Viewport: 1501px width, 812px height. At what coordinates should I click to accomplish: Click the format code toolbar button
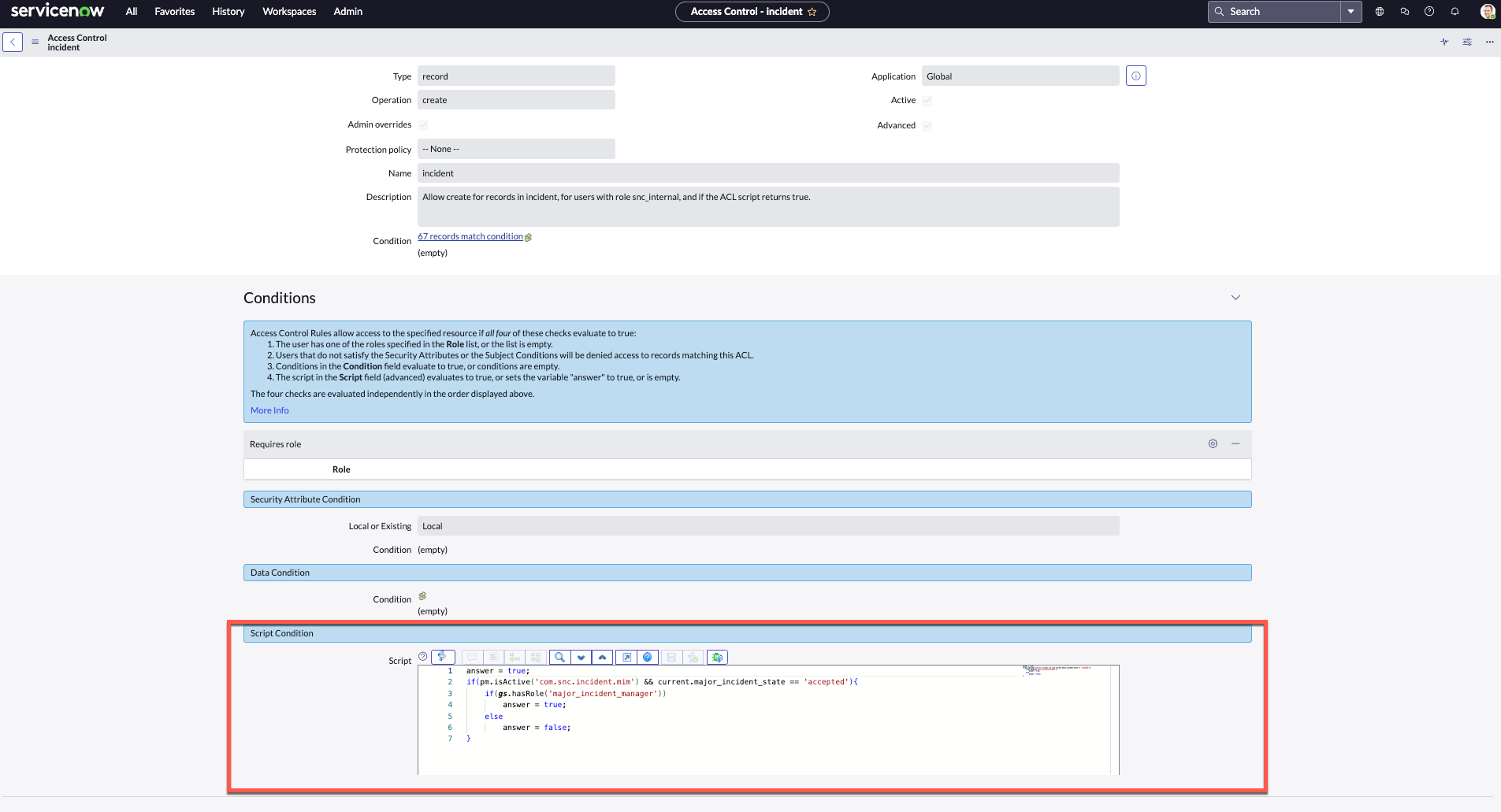[x=493, y=657]
